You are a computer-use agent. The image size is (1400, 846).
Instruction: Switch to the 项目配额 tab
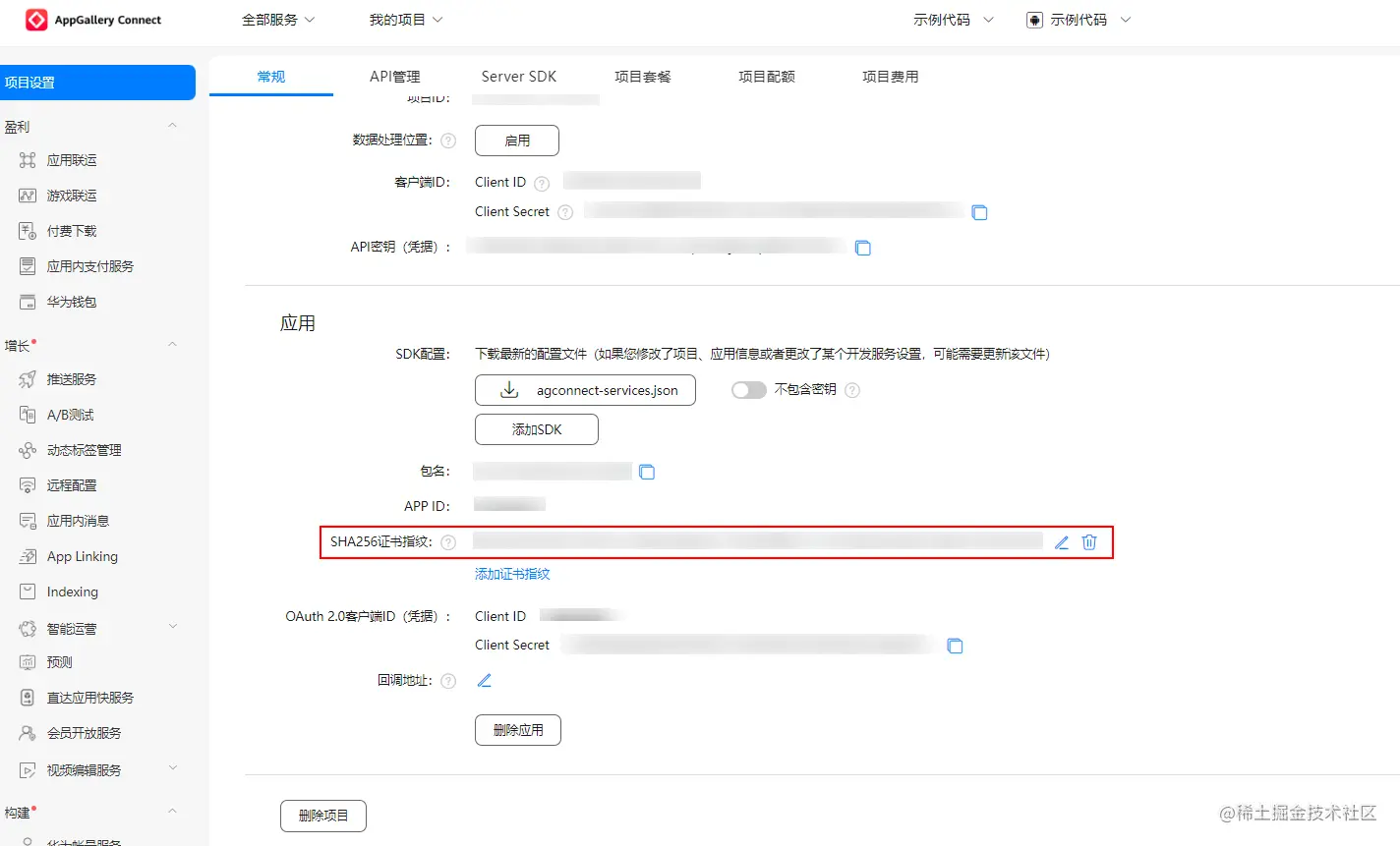tap(767, 77)
